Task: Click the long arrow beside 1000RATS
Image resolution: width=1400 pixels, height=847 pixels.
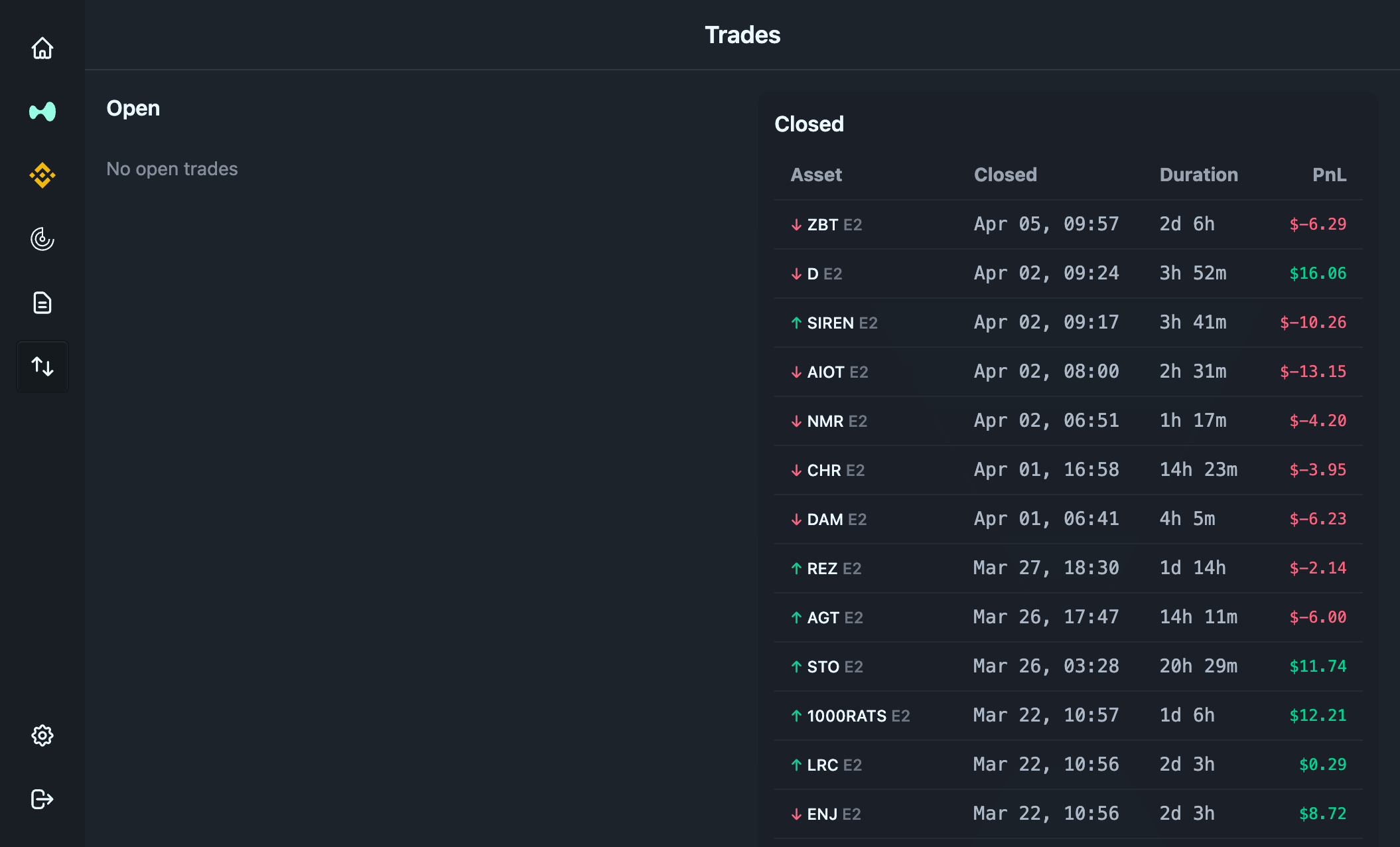Action: [796, 716]
